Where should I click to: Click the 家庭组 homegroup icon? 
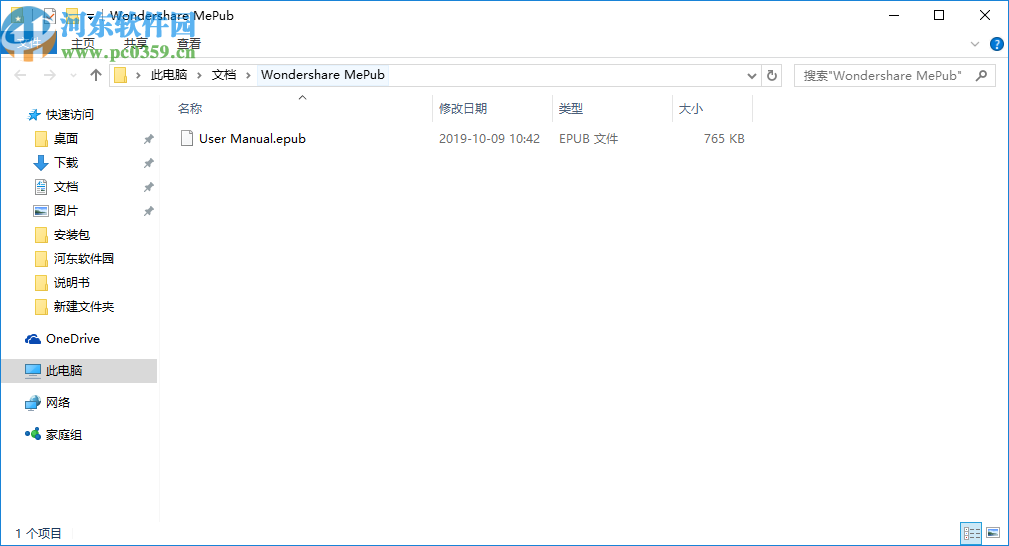coord(33,434)
